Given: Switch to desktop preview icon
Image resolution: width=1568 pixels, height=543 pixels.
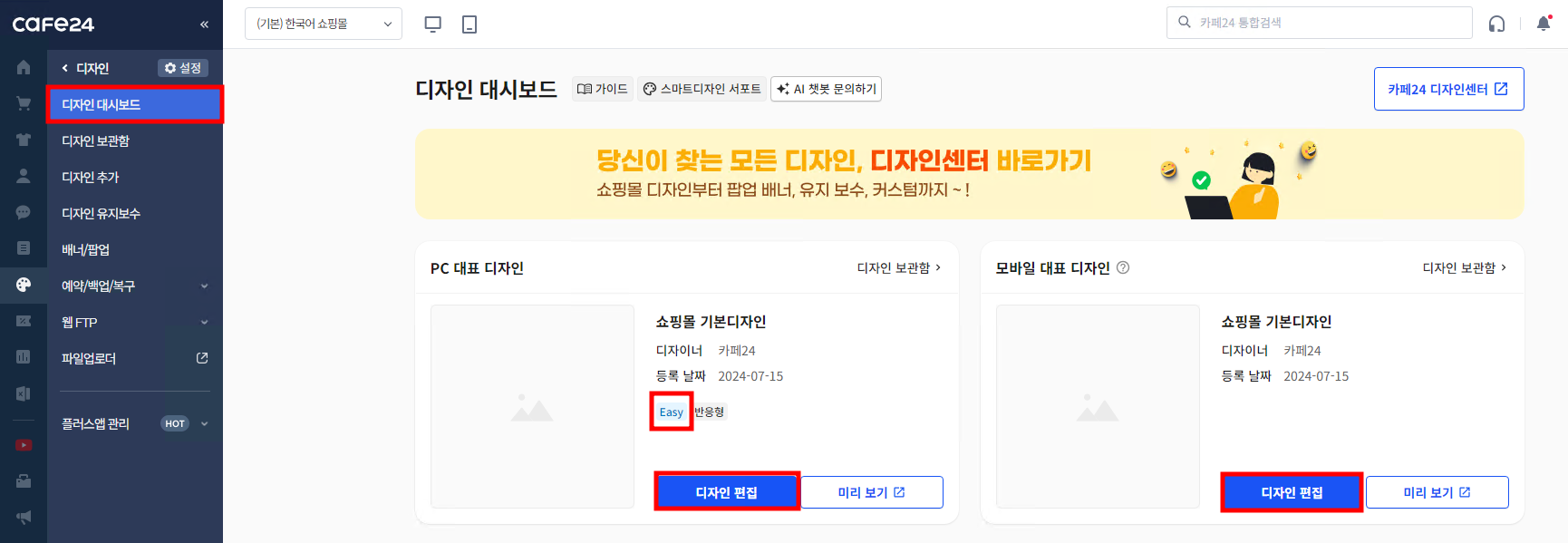Looking at the screenshot, I should [x=433, y=24].
